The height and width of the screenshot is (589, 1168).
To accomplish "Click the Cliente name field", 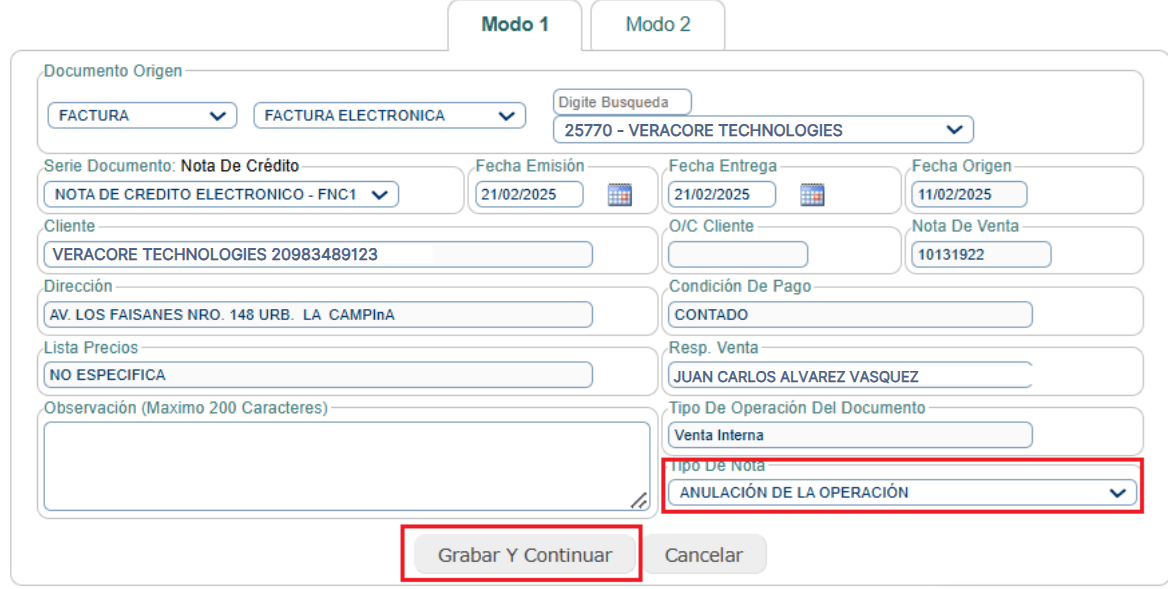I will [x=318, y=255].
